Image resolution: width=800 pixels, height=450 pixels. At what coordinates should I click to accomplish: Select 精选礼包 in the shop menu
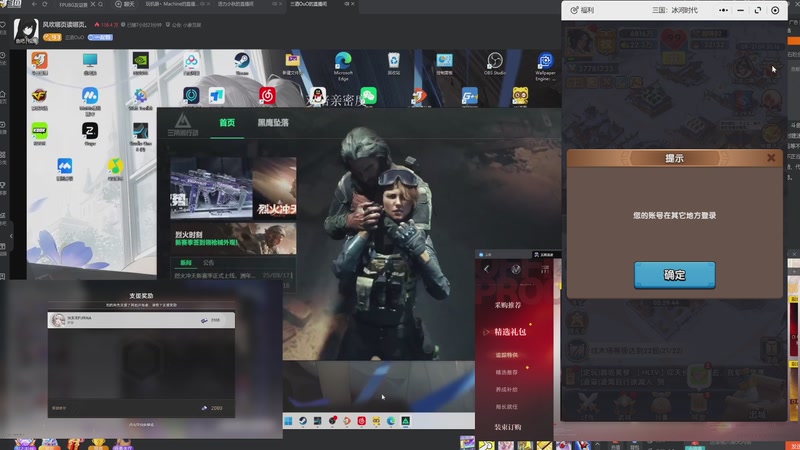point(510,332)
